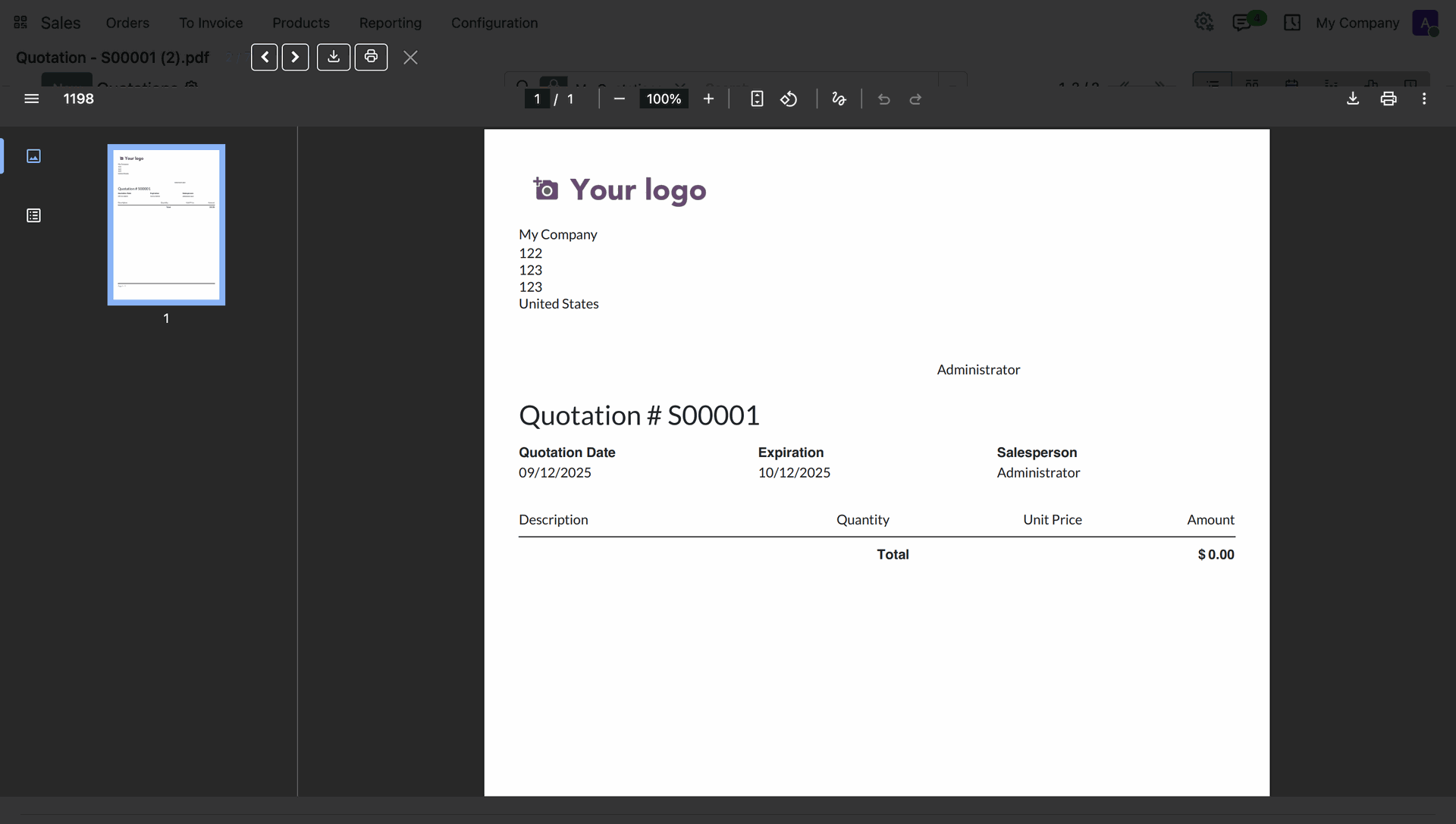Print the quotation PDF from header

[x=371, y=58]
